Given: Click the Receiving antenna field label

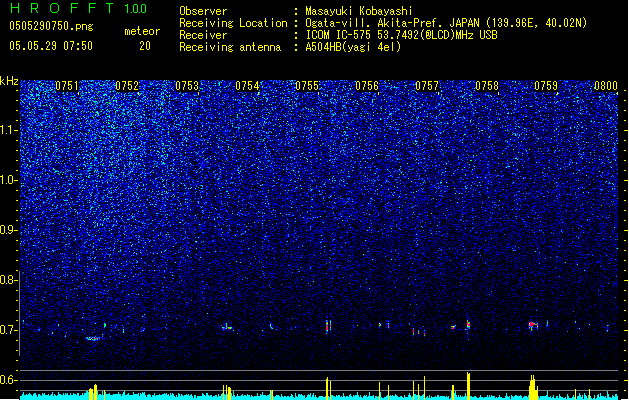Looking at the screenshot, I should click(230, 47).
